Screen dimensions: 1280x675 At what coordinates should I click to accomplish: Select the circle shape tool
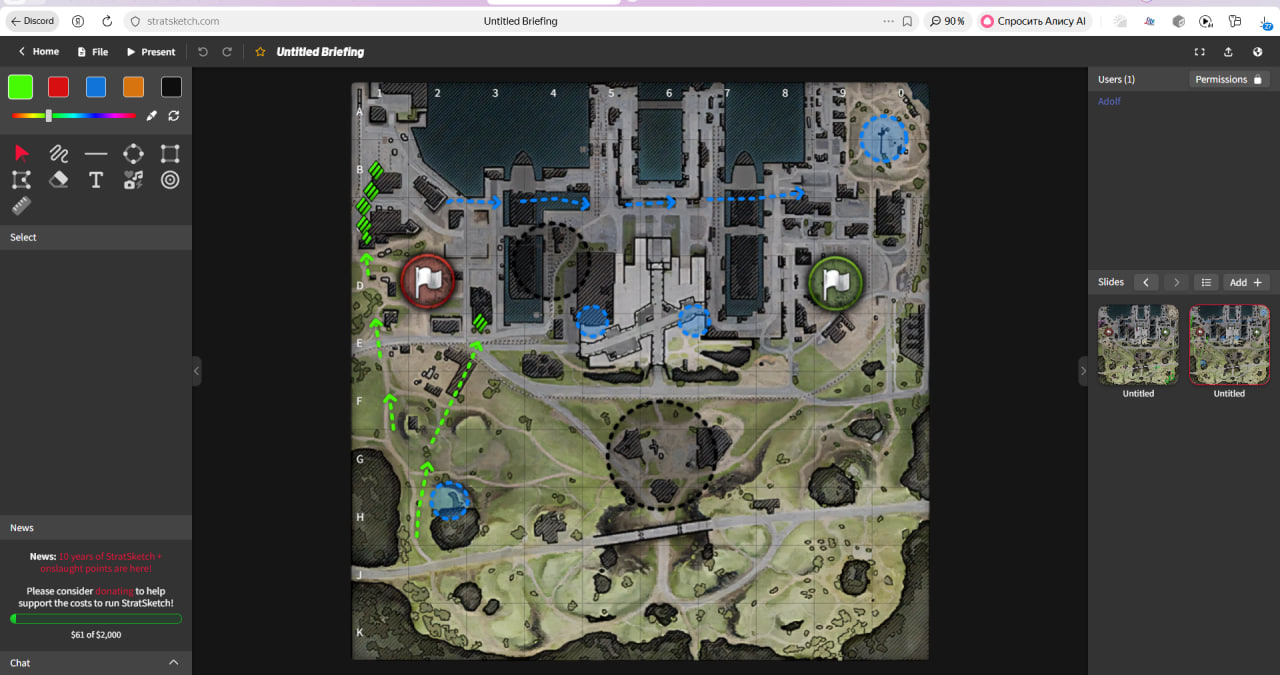[x=133, y=153]
